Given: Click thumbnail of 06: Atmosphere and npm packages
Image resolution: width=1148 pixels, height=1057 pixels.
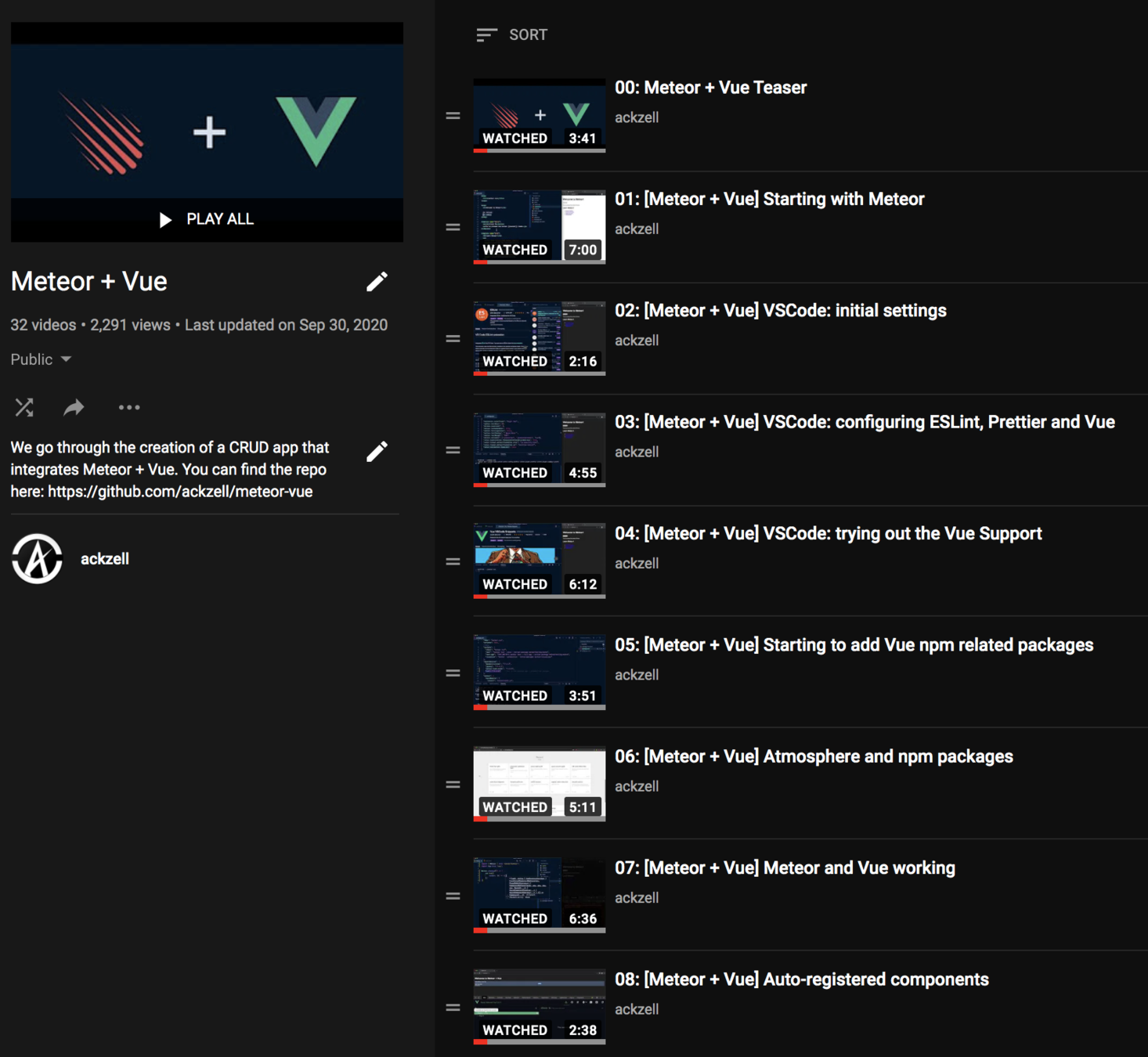Looking at the screenshot, I should tap(540, 784).
